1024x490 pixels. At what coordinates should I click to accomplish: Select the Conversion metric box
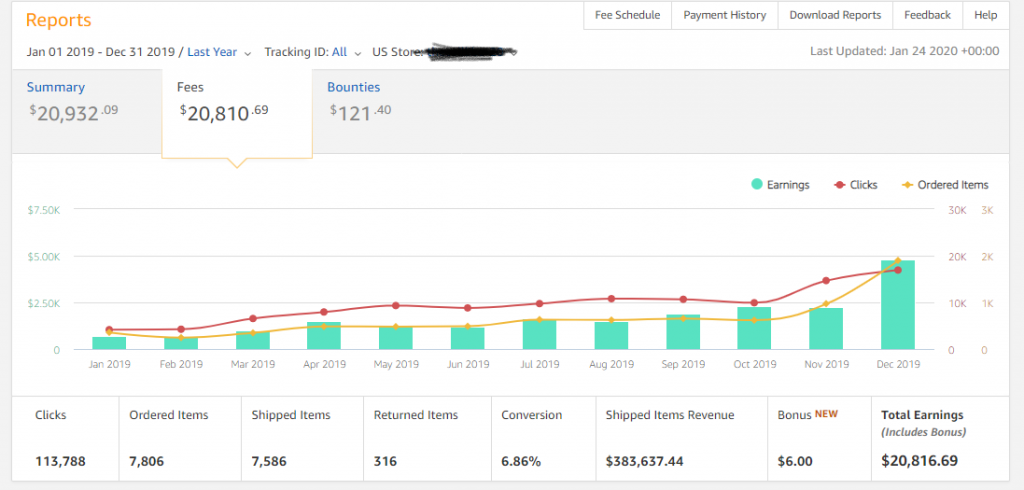[x=542, y=439]
